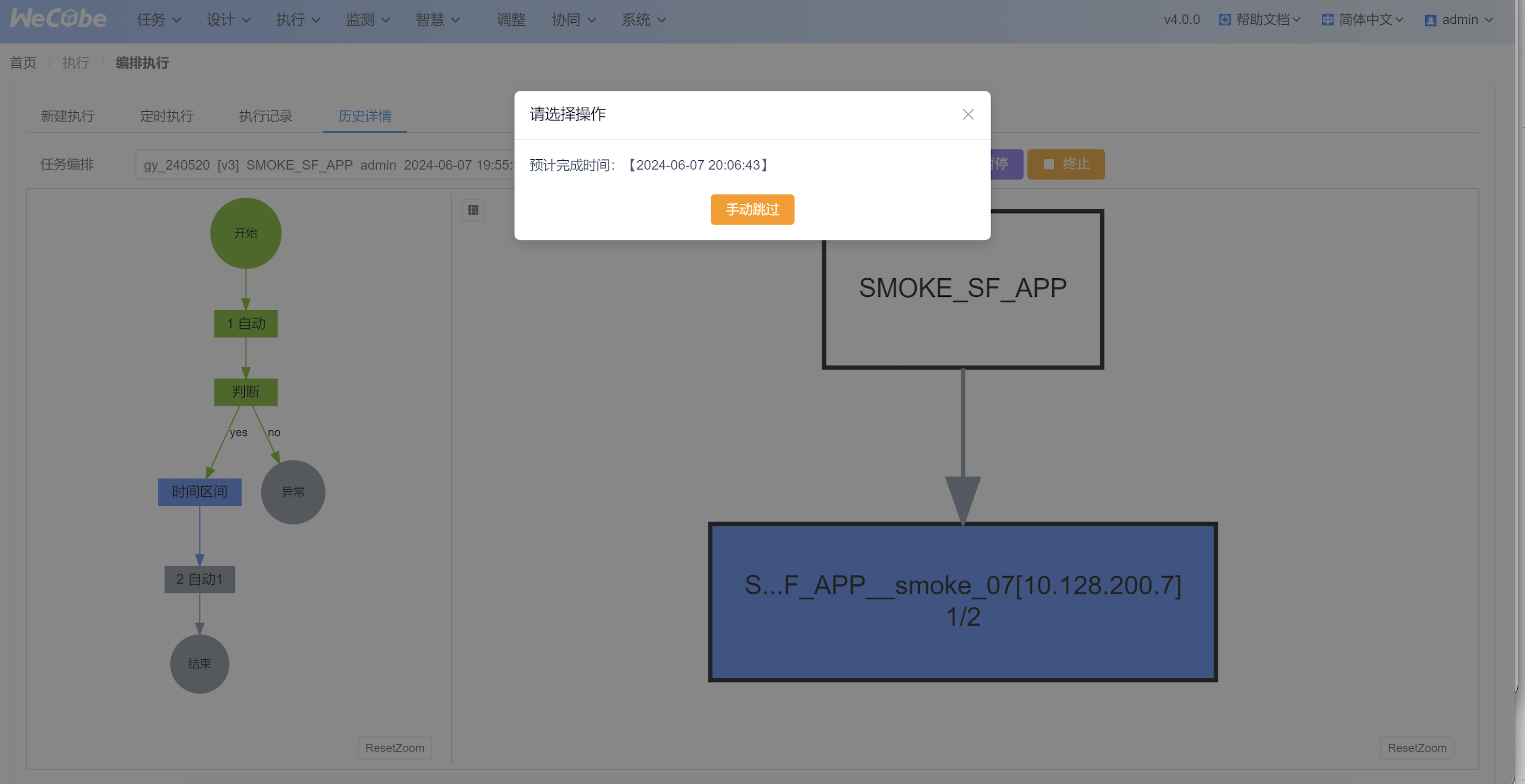Viewport: 1525px width, 784px height.
Task: Switch to the 定时执行 tab
Action: [167, 116]
